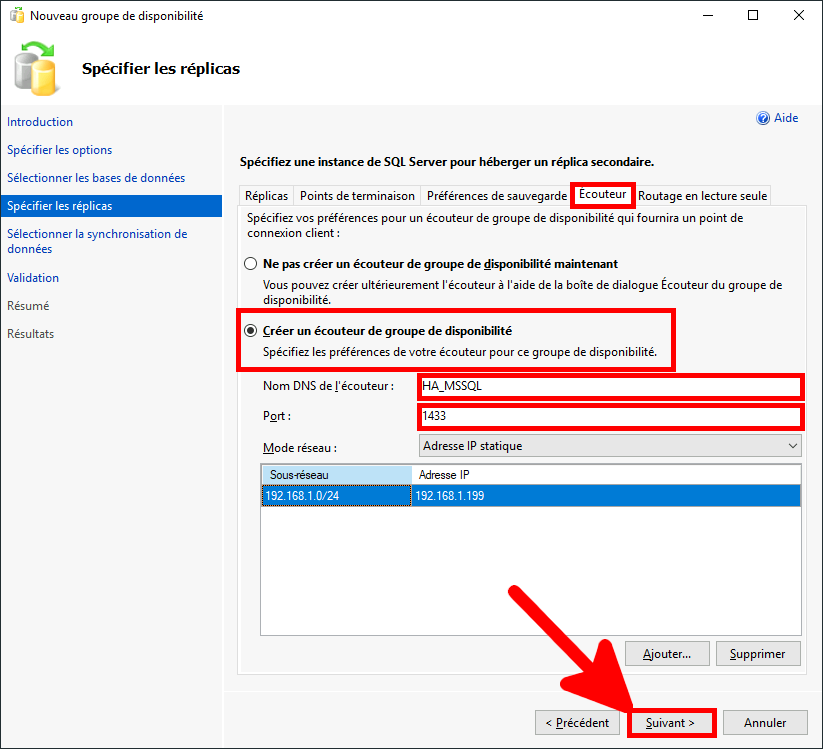Expand the Mode réseau dropdown

coord(610,446)
